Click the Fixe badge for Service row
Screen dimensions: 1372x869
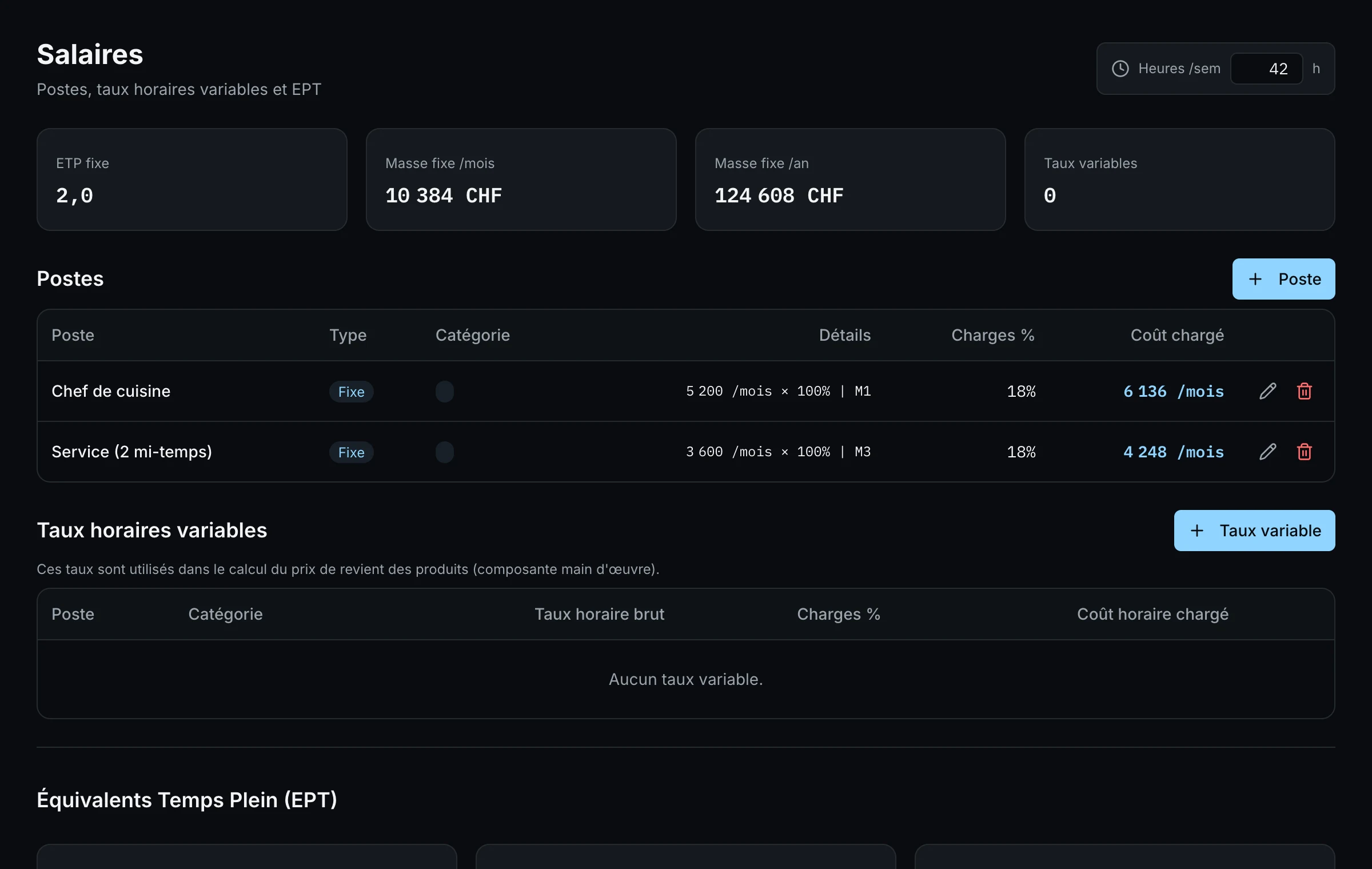[x=351, y=452]
